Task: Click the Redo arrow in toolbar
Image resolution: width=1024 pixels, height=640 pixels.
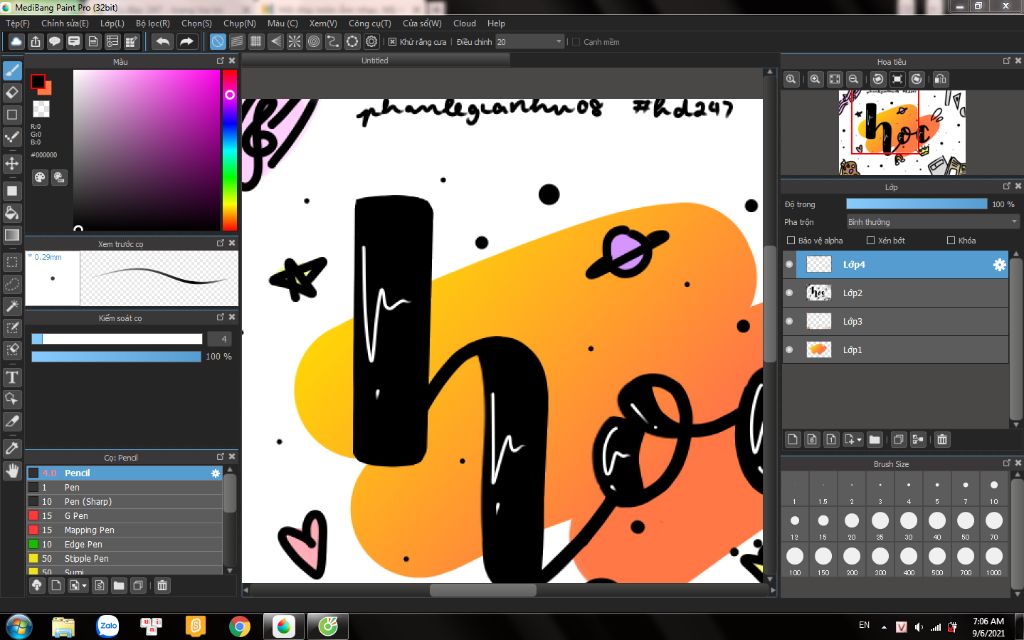Action: pos(187,42)
